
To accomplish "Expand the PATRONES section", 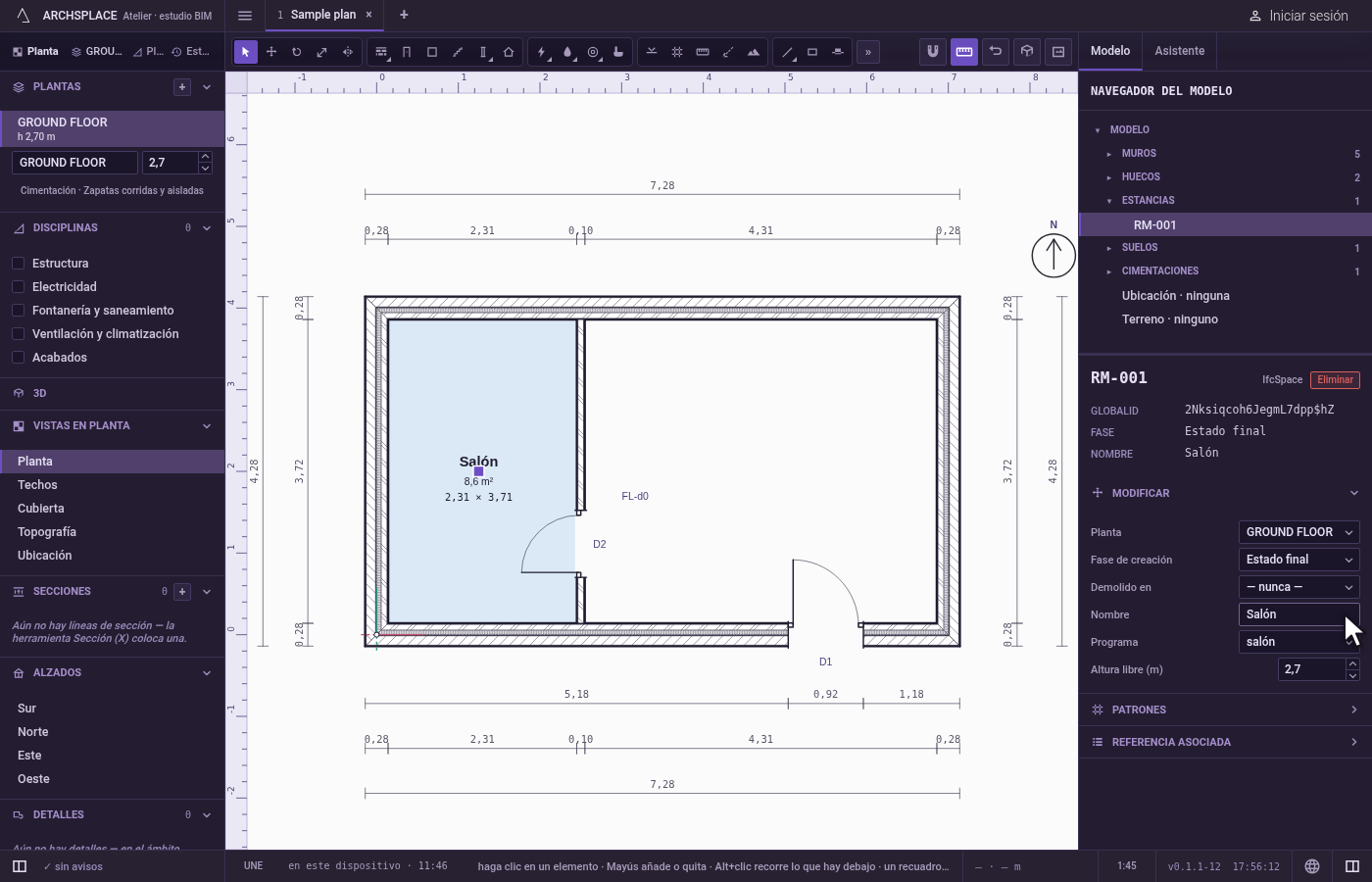I will 1225,710.
